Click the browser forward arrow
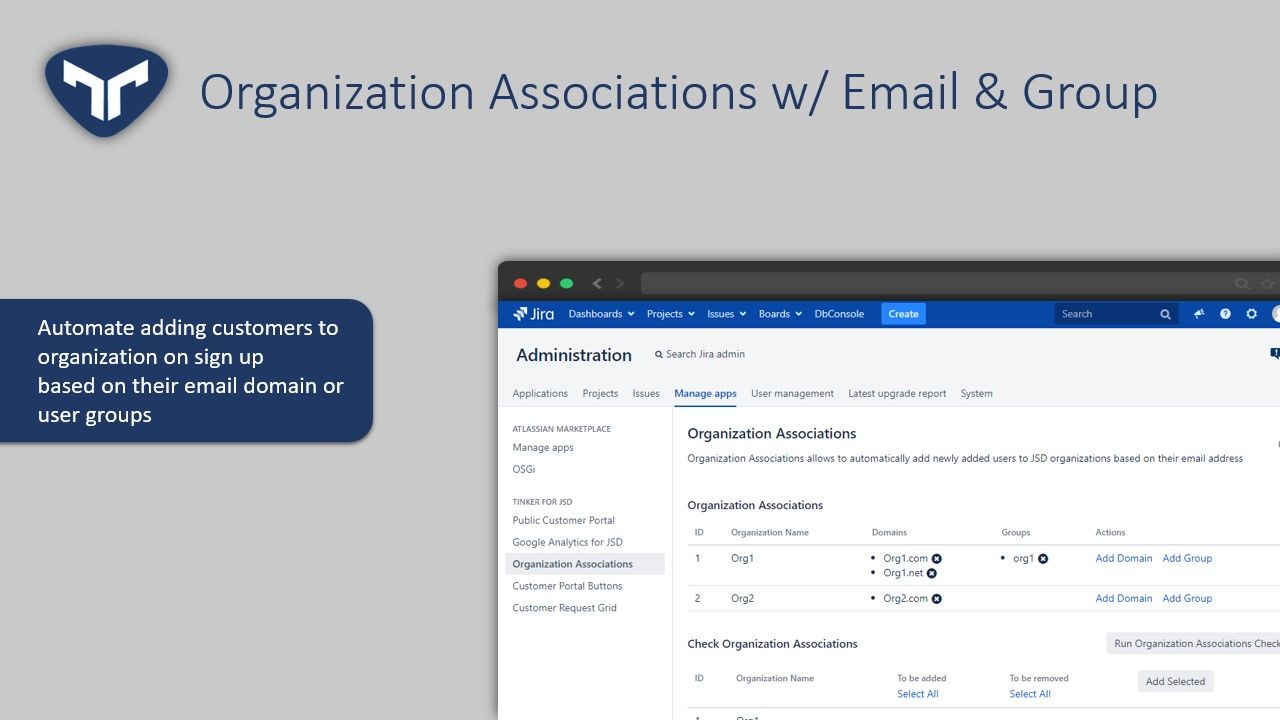Screen dimensions: 1280x720 click(620, 284)
